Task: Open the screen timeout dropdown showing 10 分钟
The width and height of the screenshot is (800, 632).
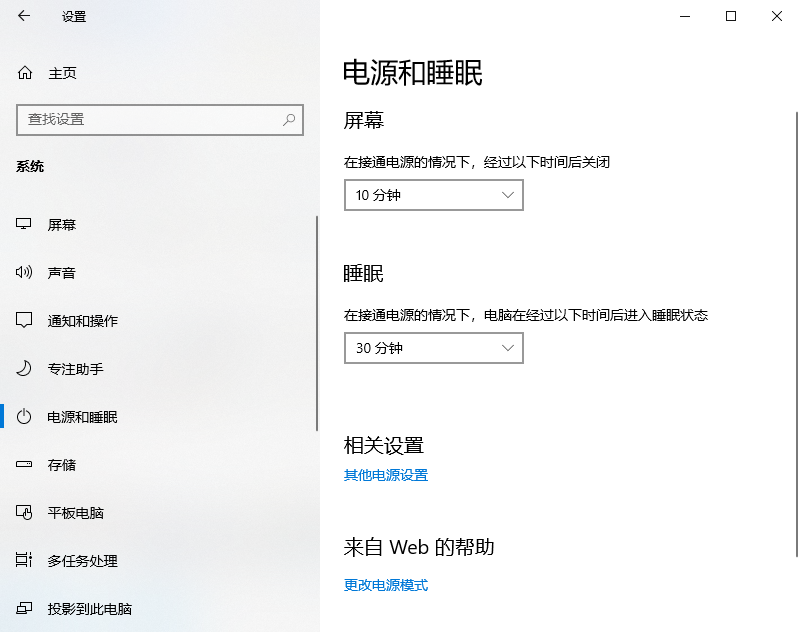Action: click(433, 195)
